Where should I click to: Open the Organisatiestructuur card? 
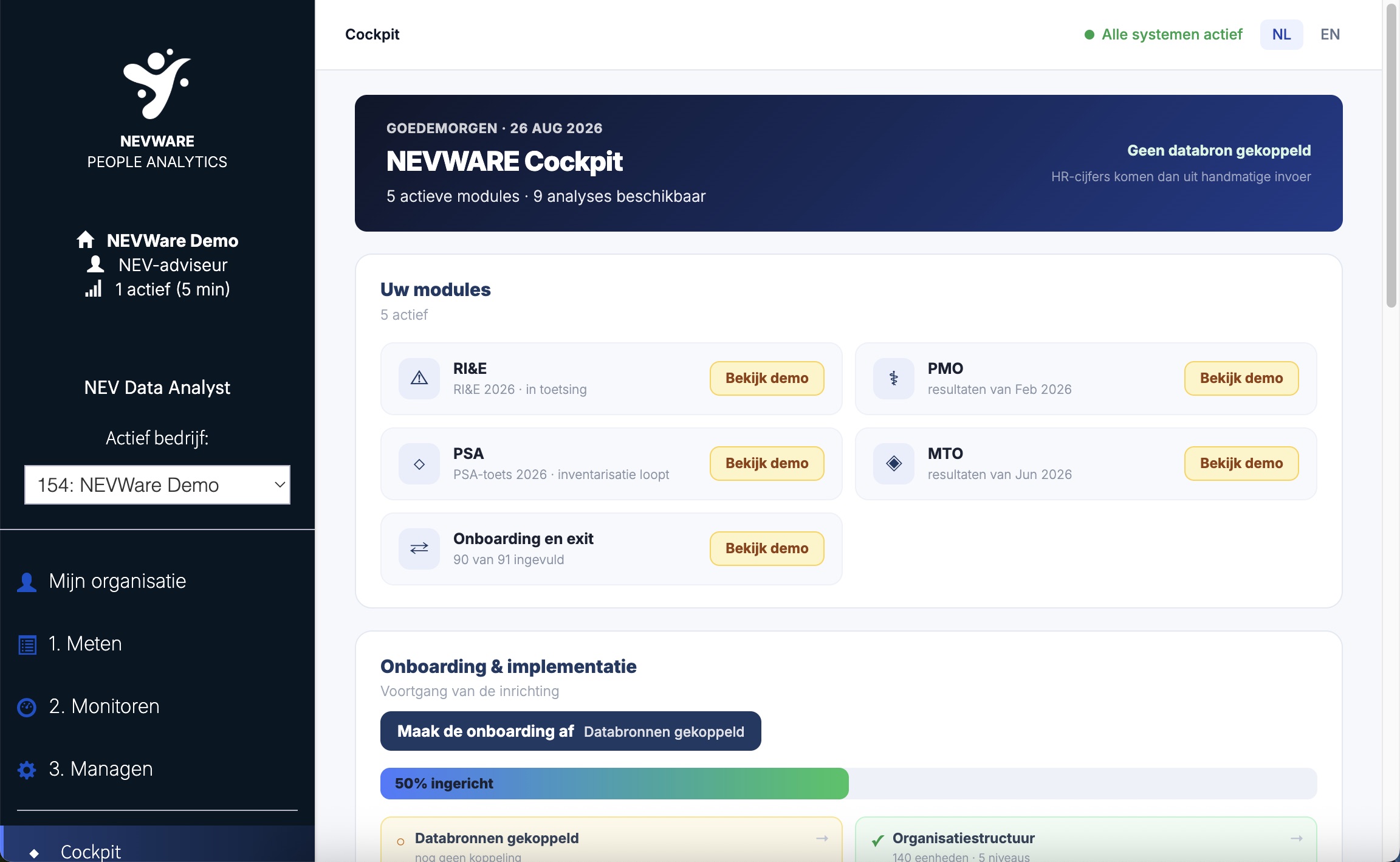pos(1086,840)
